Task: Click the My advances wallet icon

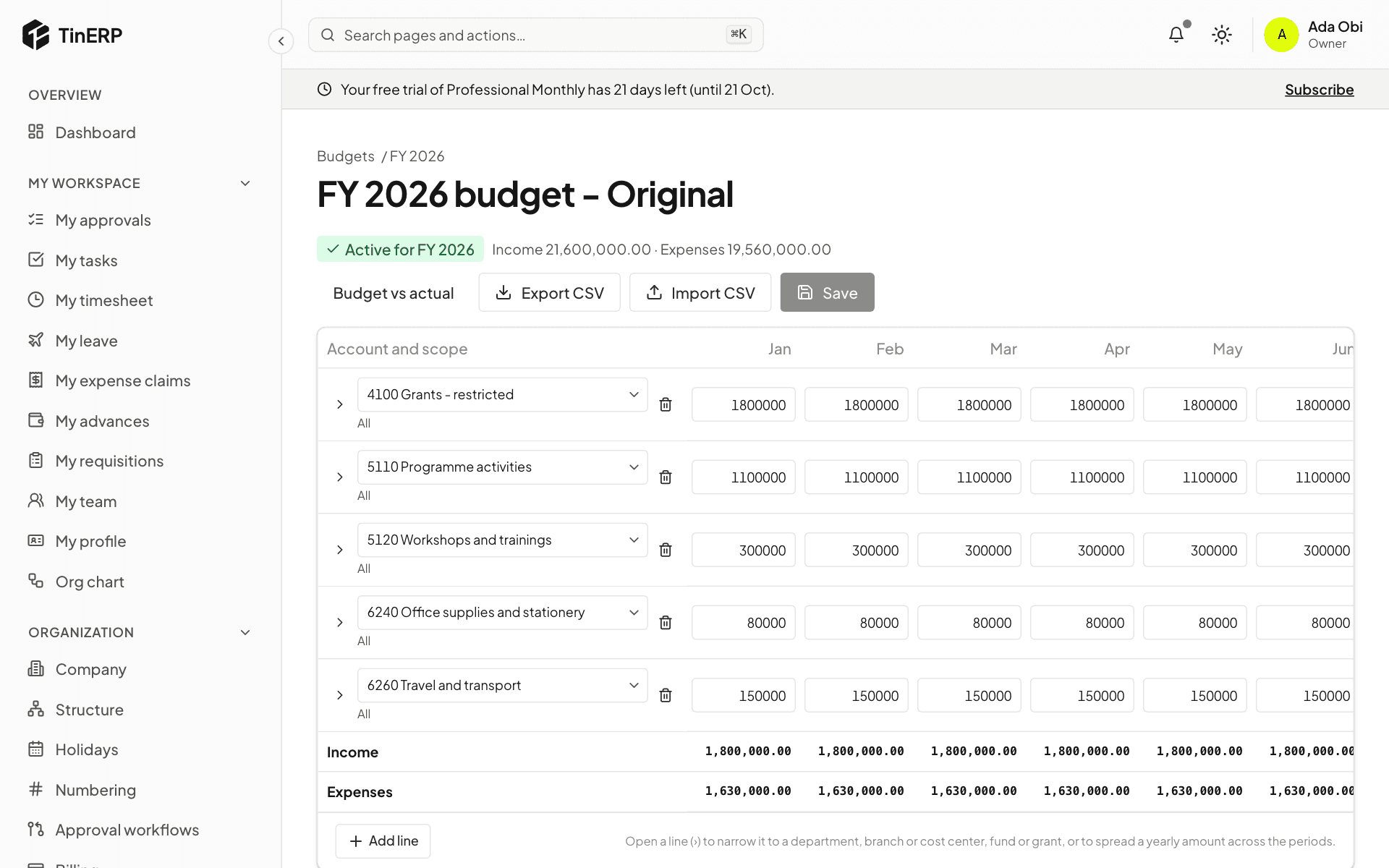Action: point(35,420)
